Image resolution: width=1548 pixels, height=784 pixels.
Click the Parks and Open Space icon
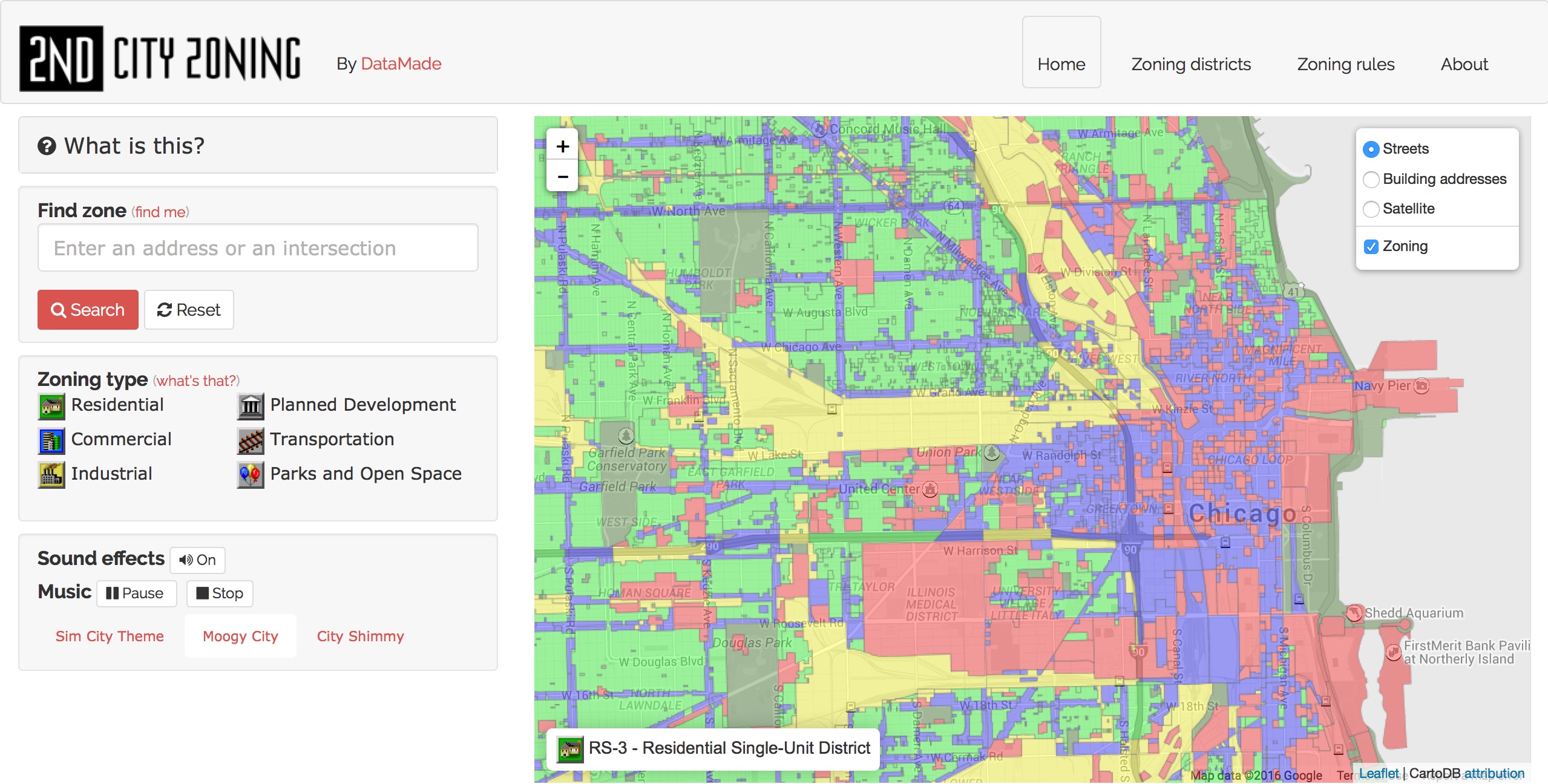(x=250, y=472)
